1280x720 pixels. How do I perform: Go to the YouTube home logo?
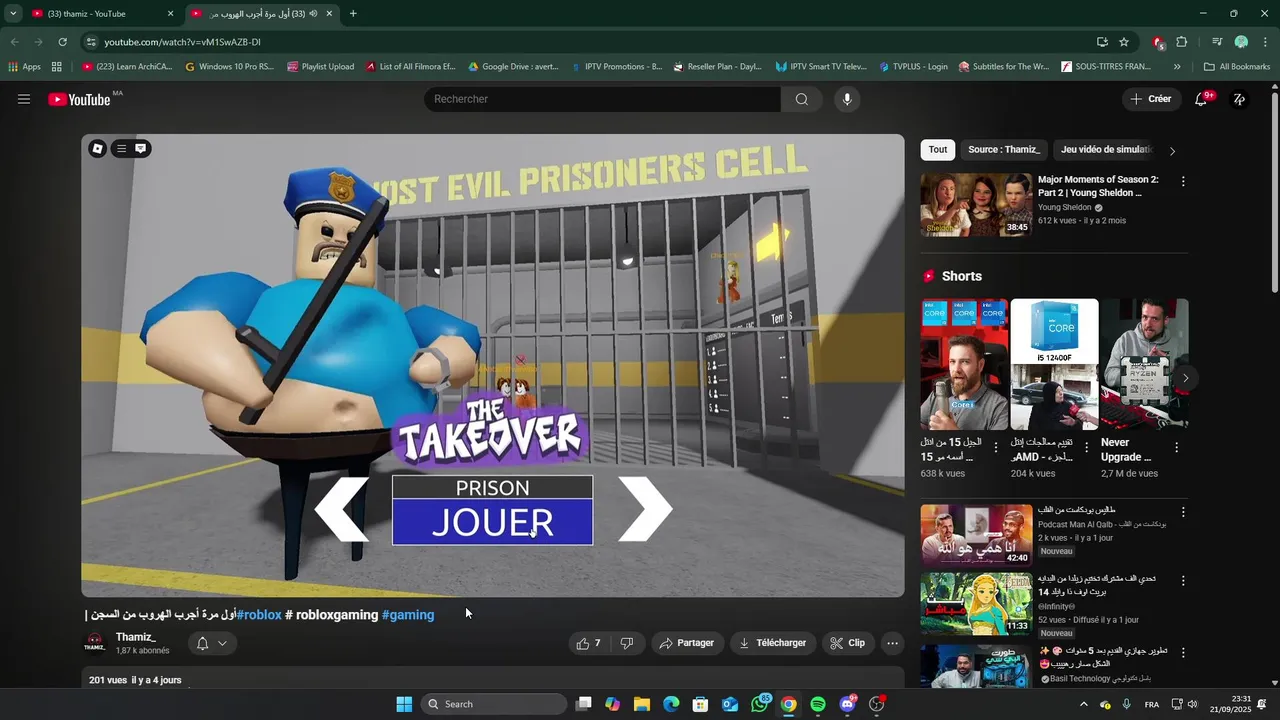coord(79,99)
